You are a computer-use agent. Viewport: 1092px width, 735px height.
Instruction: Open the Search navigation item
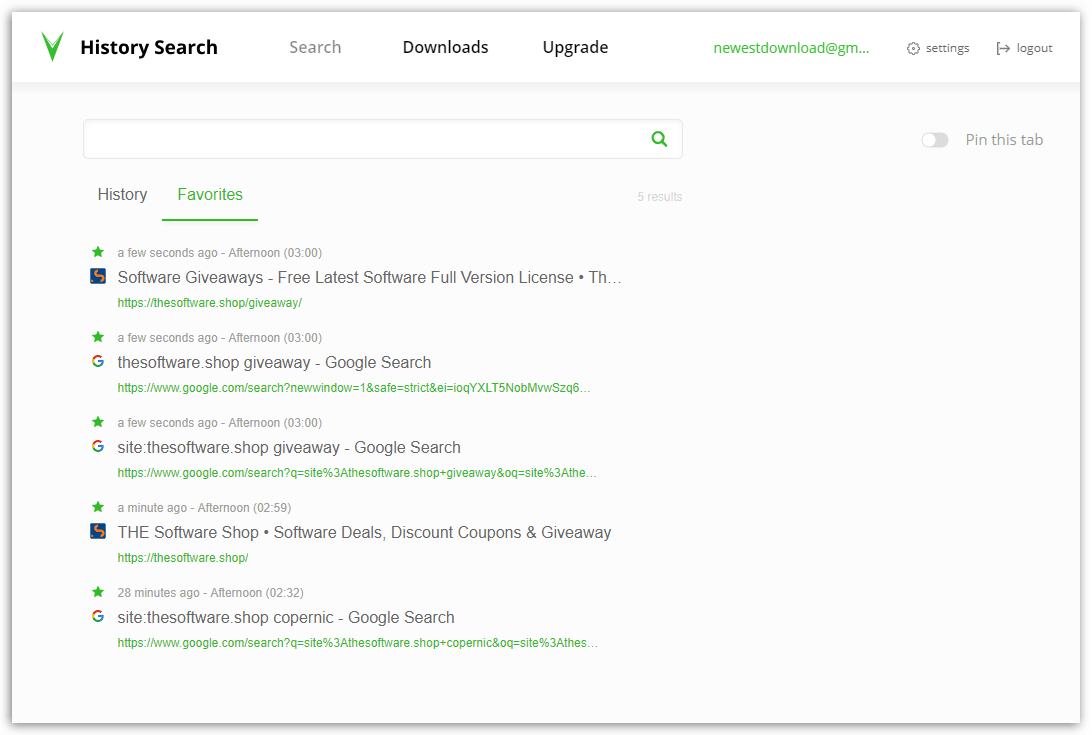coord(315,47)
